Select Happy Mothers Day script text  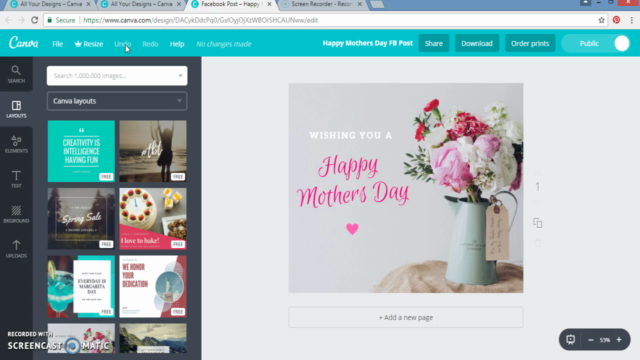353,181
